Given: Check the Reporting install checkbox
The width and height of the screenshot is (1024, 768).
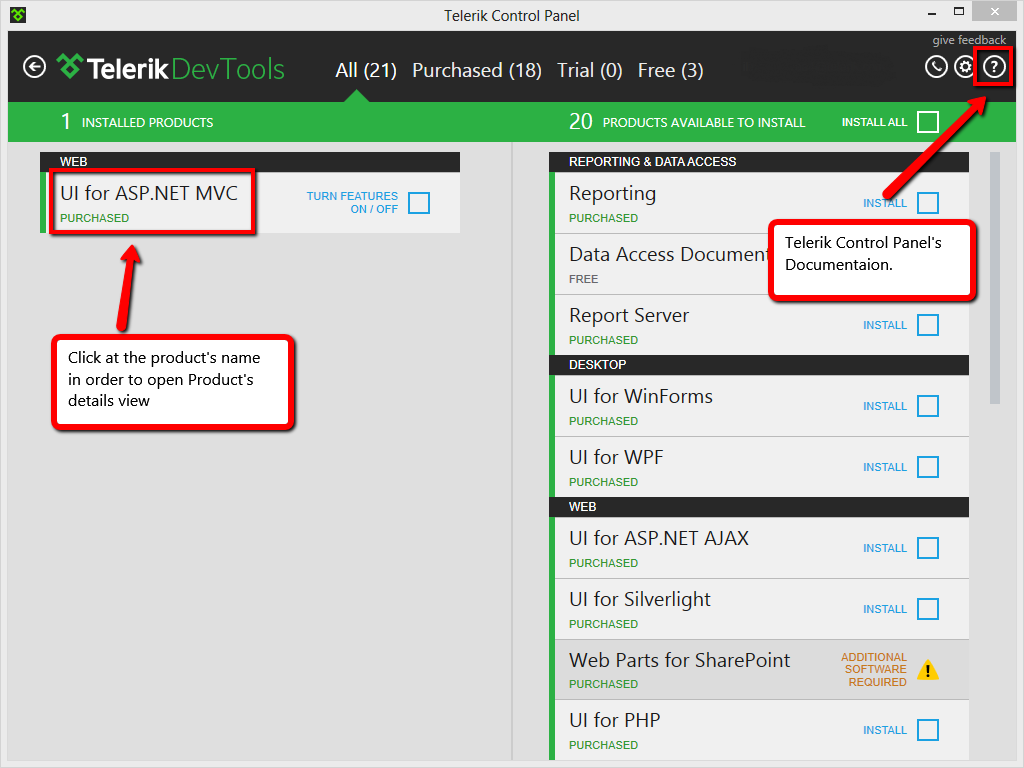Looking at the screenshot, I should (x=928, y=203).
